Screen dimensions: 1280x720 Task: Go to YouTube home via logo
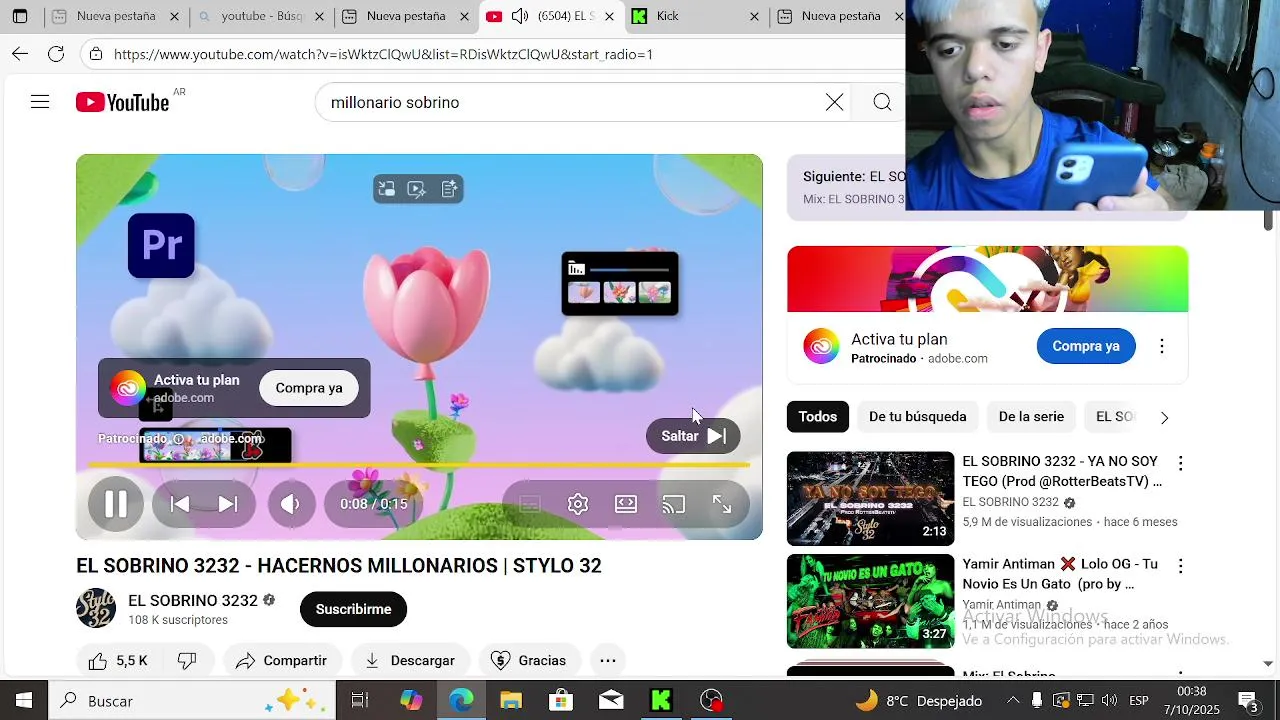pyautogui.click(x=122, y=102)
